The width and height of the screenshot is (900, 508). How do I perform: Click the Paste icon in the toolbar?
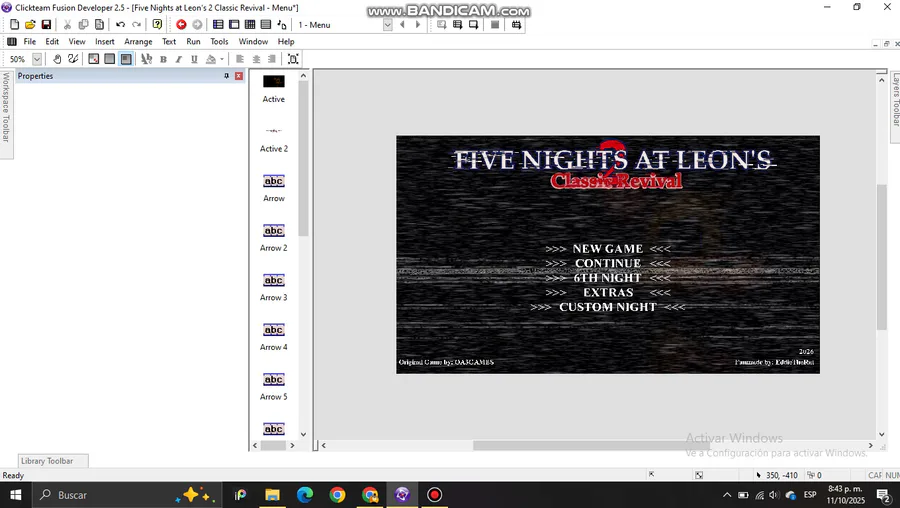click(x=99, y=25)
